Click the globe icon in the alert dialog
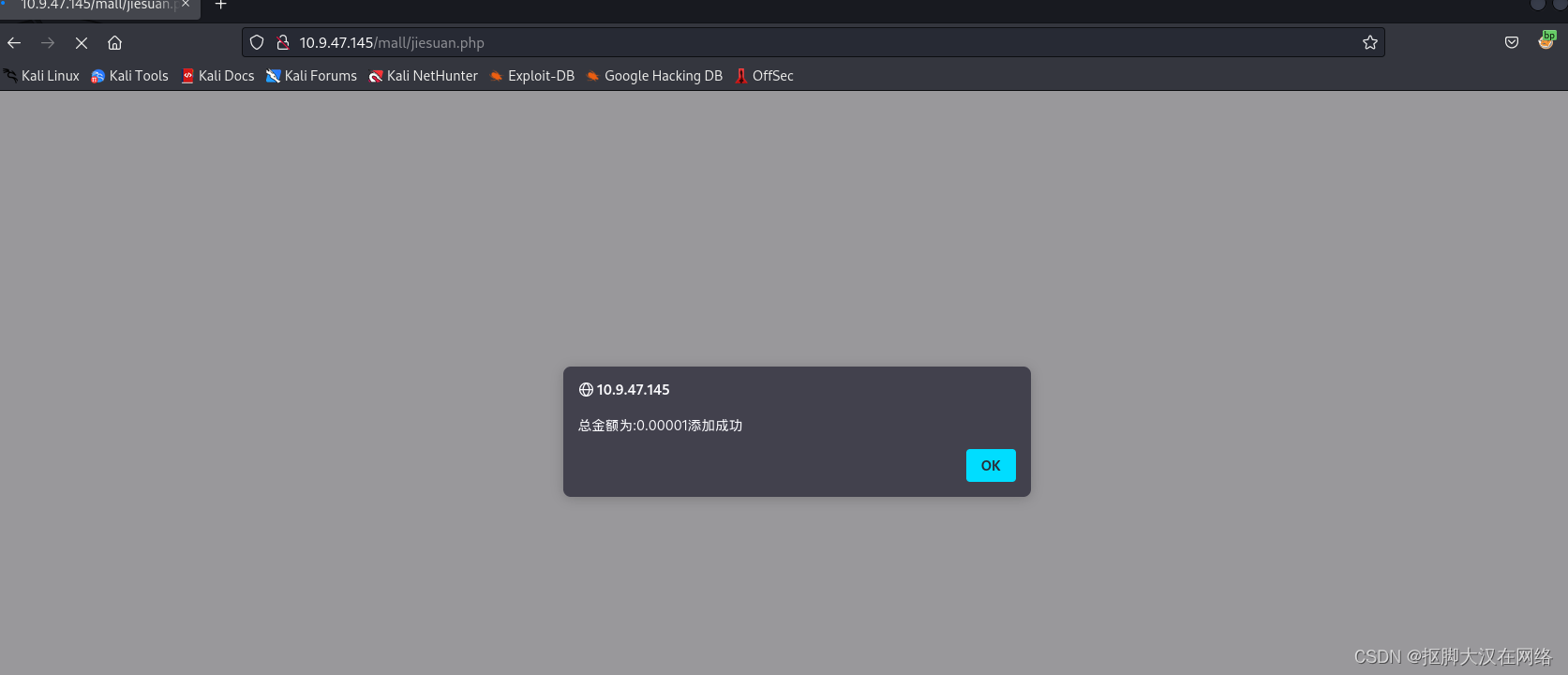Viewport: 1568px width, 675px height. click(586, 390)
